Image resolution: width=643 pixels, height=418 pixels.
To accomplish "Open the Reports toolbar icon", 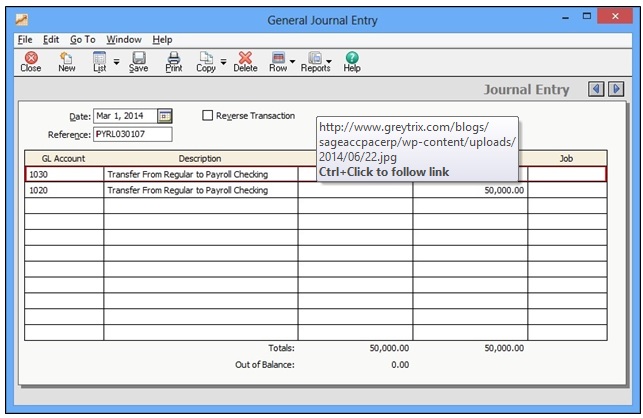I will pyautogui.click(x=315, y=62).
